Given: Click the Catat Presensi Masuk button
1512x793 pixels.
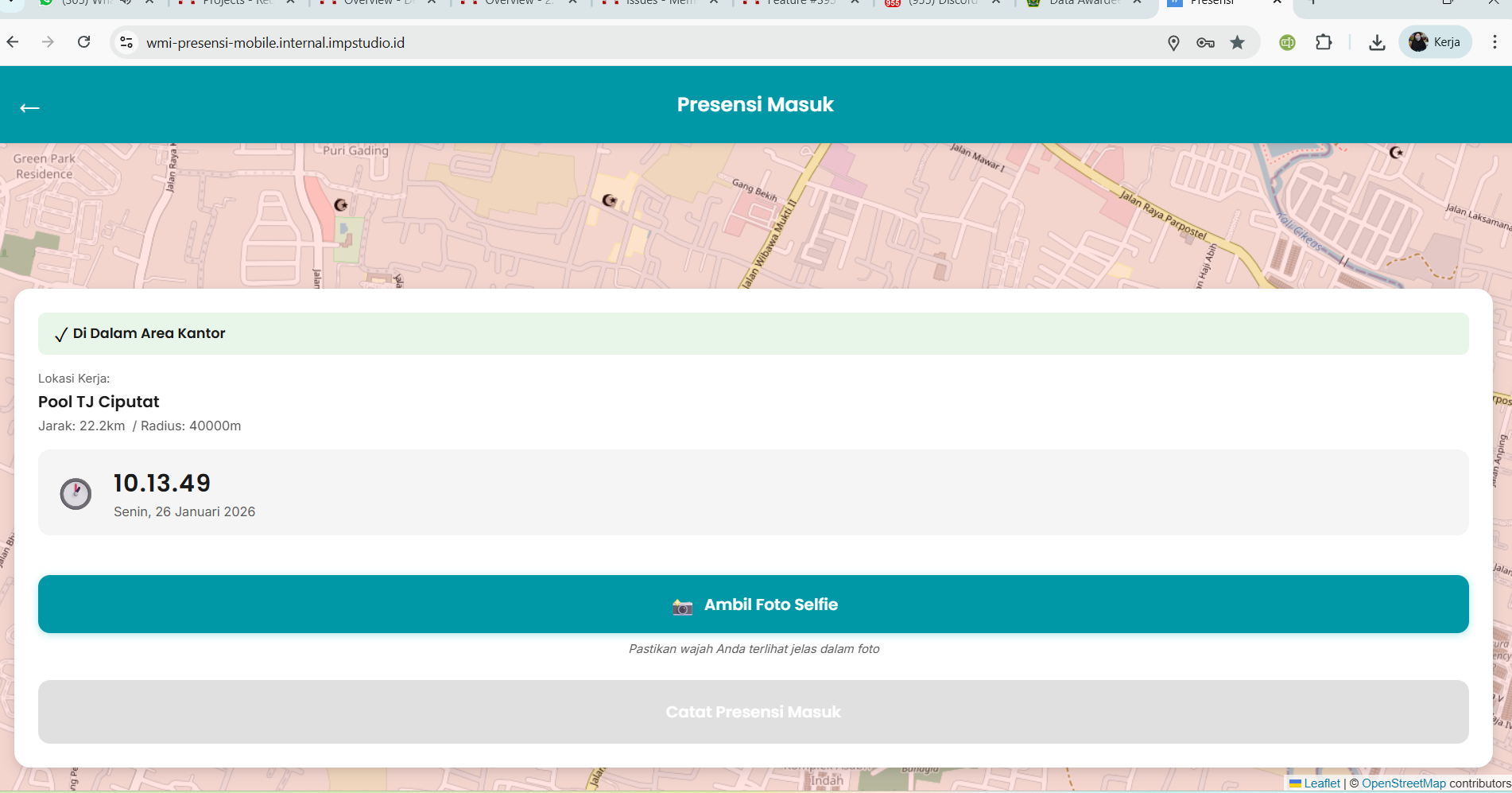Looking at the screenshot, I should (753, 712).
